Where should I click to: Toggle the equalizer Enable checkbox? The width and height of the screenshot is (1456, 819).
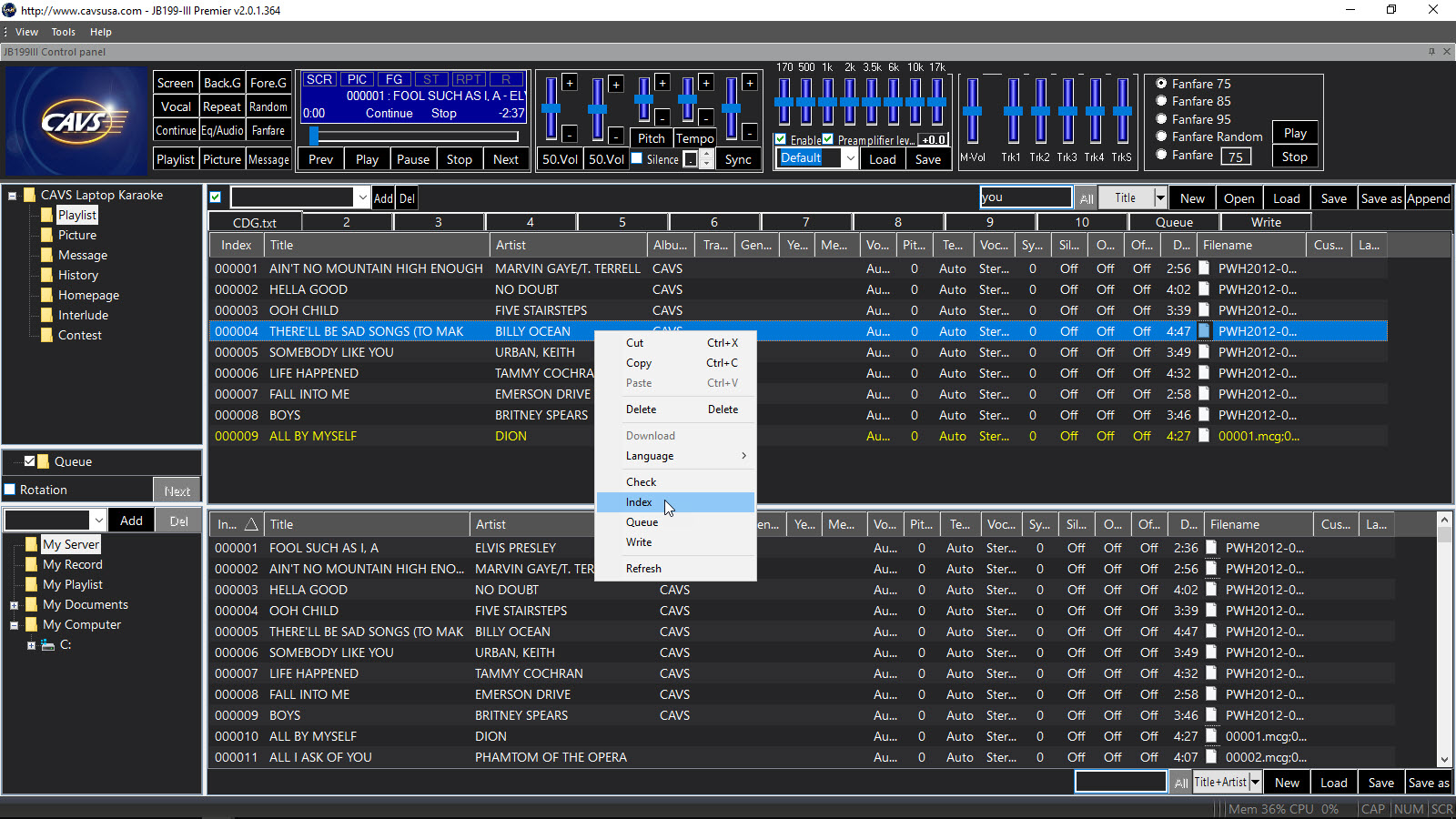coord(781,139)
